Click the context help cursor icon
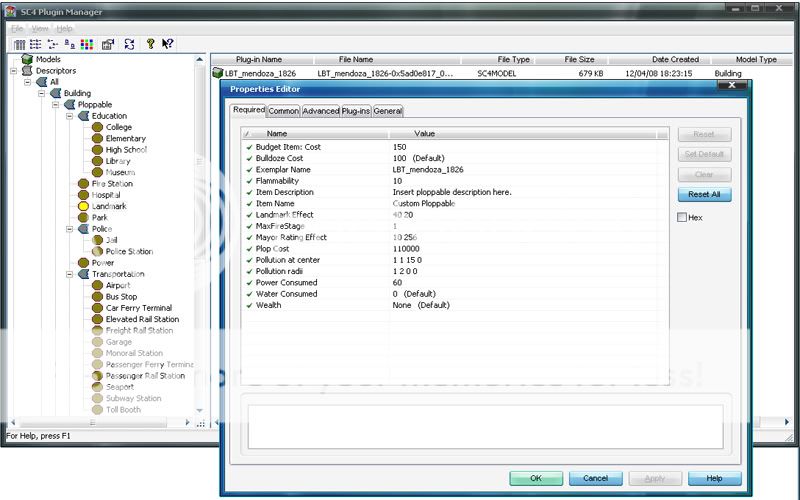800x500 pixels. [x=167, y=44]
